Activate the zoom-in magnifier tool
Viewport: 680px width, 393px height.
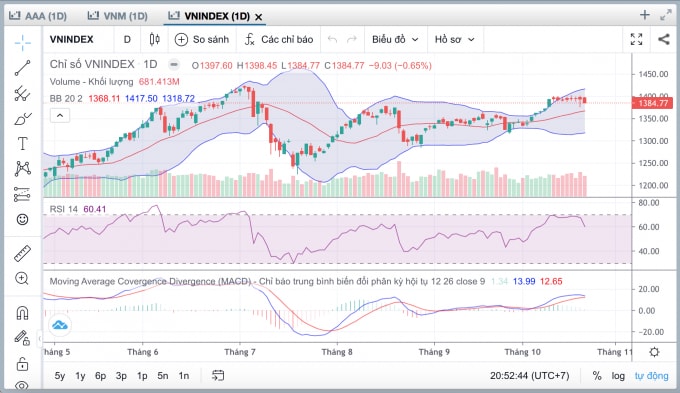pos(22,278)
